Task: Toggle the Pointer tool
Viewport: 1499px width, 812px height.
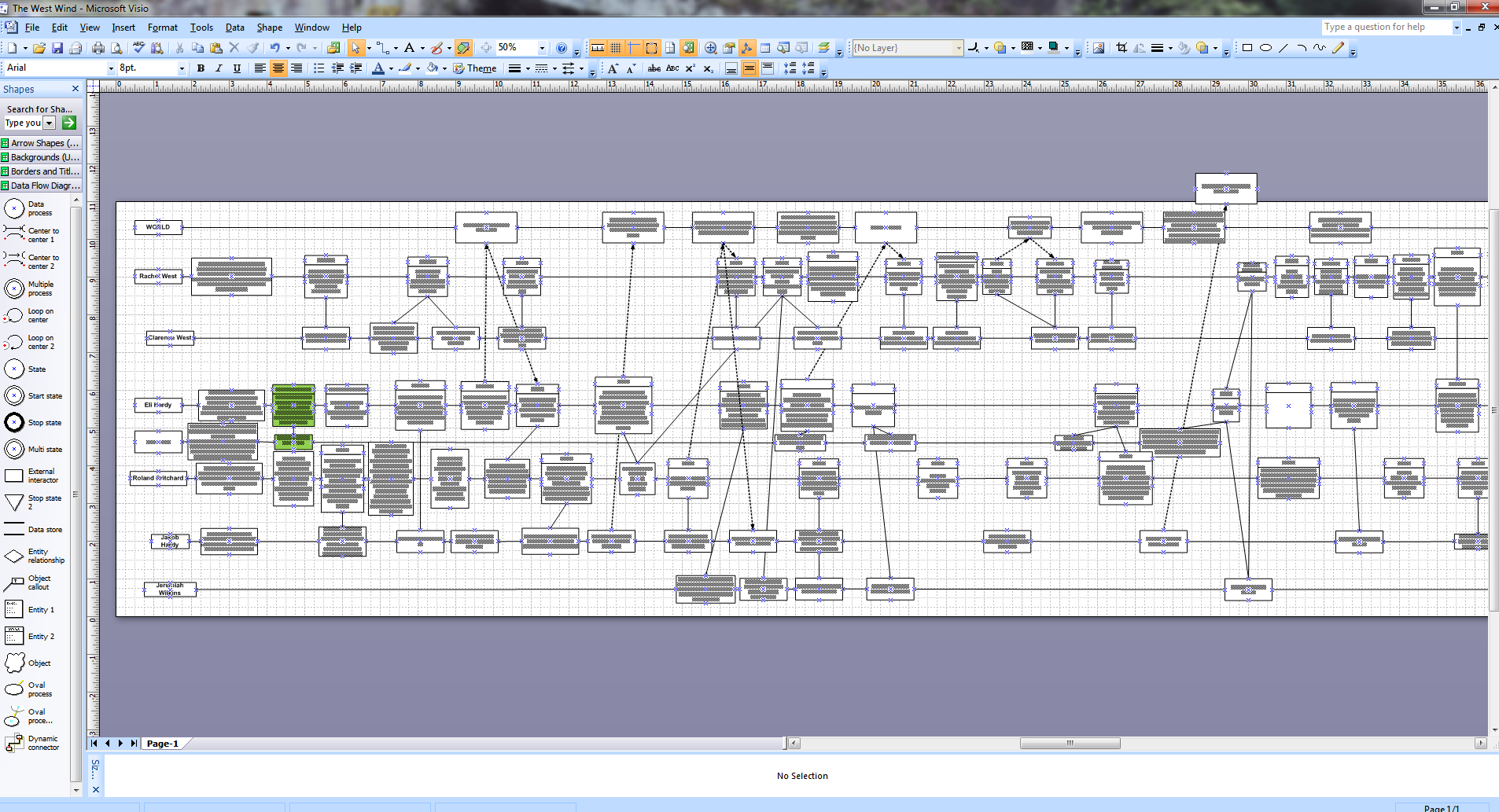Action: coord(355,48)
